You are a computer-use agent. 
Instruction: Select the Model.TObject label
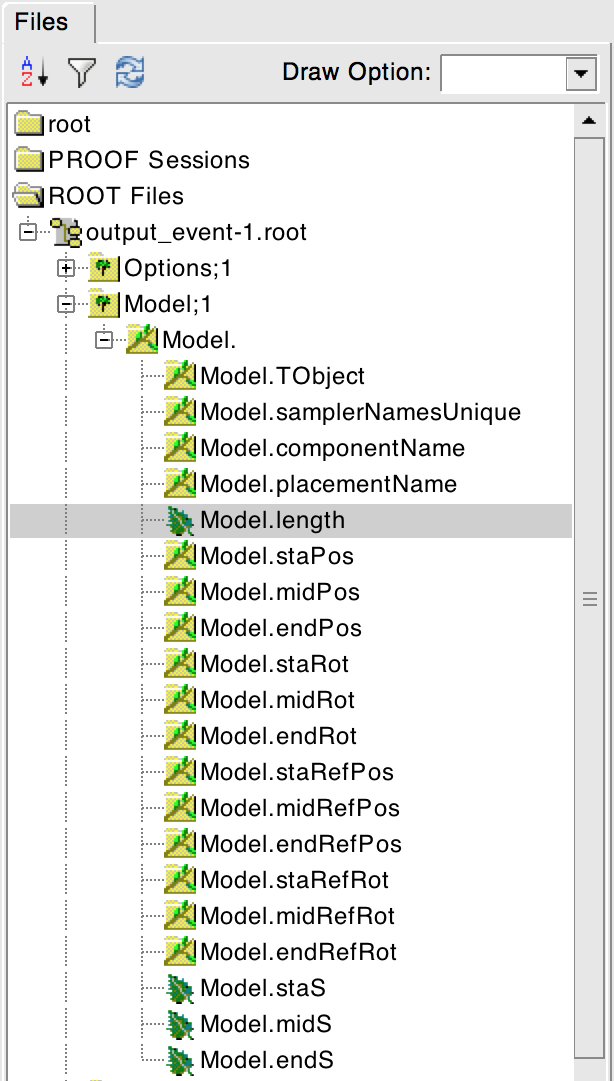pos(283,376)
